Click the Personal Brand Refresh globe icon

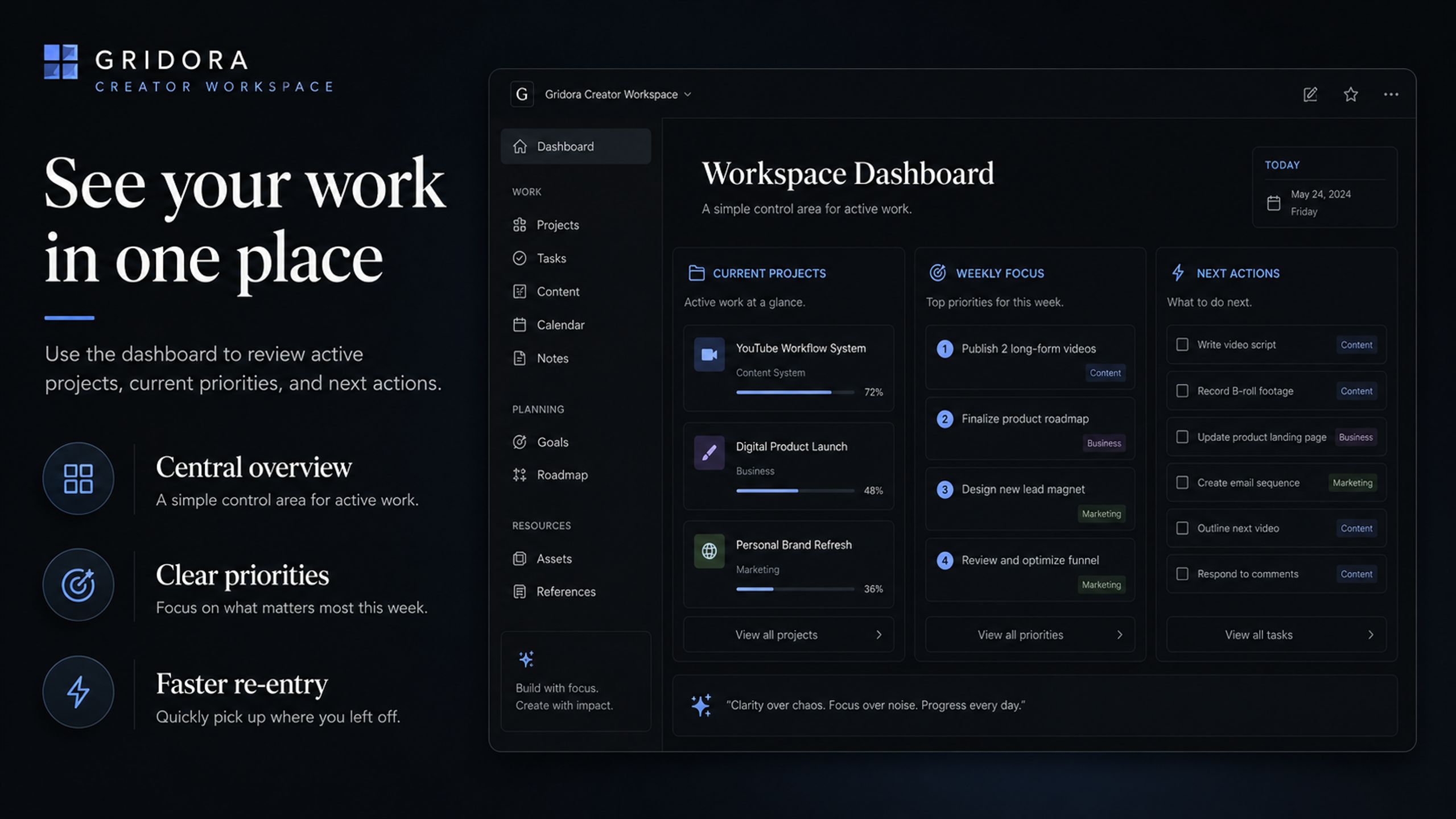coord(709,551)
